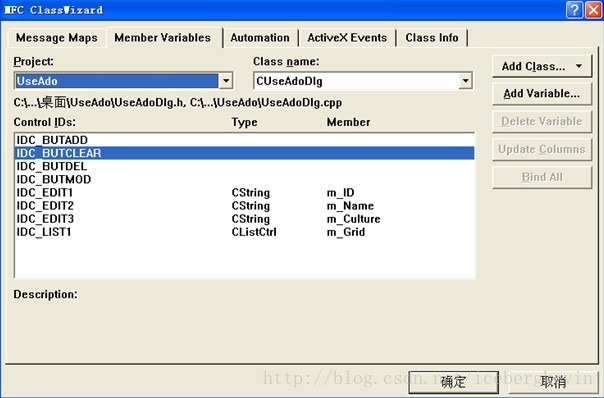The image size is (604, 398).
Task: Expand the Class name dropdown arrow
Action: [465, 81]
